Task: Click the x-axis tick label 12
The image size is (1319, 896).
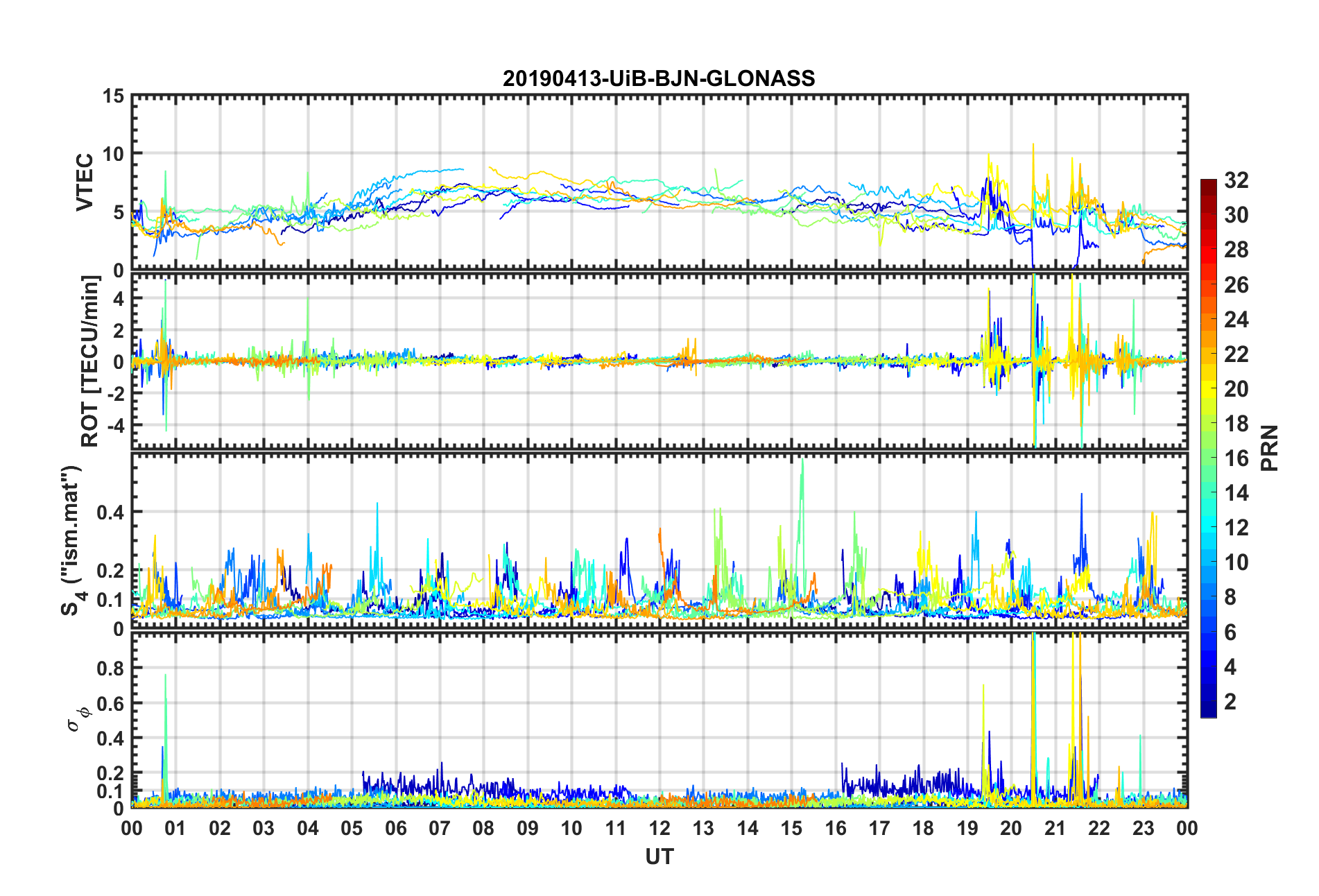Action: point(659,828)
